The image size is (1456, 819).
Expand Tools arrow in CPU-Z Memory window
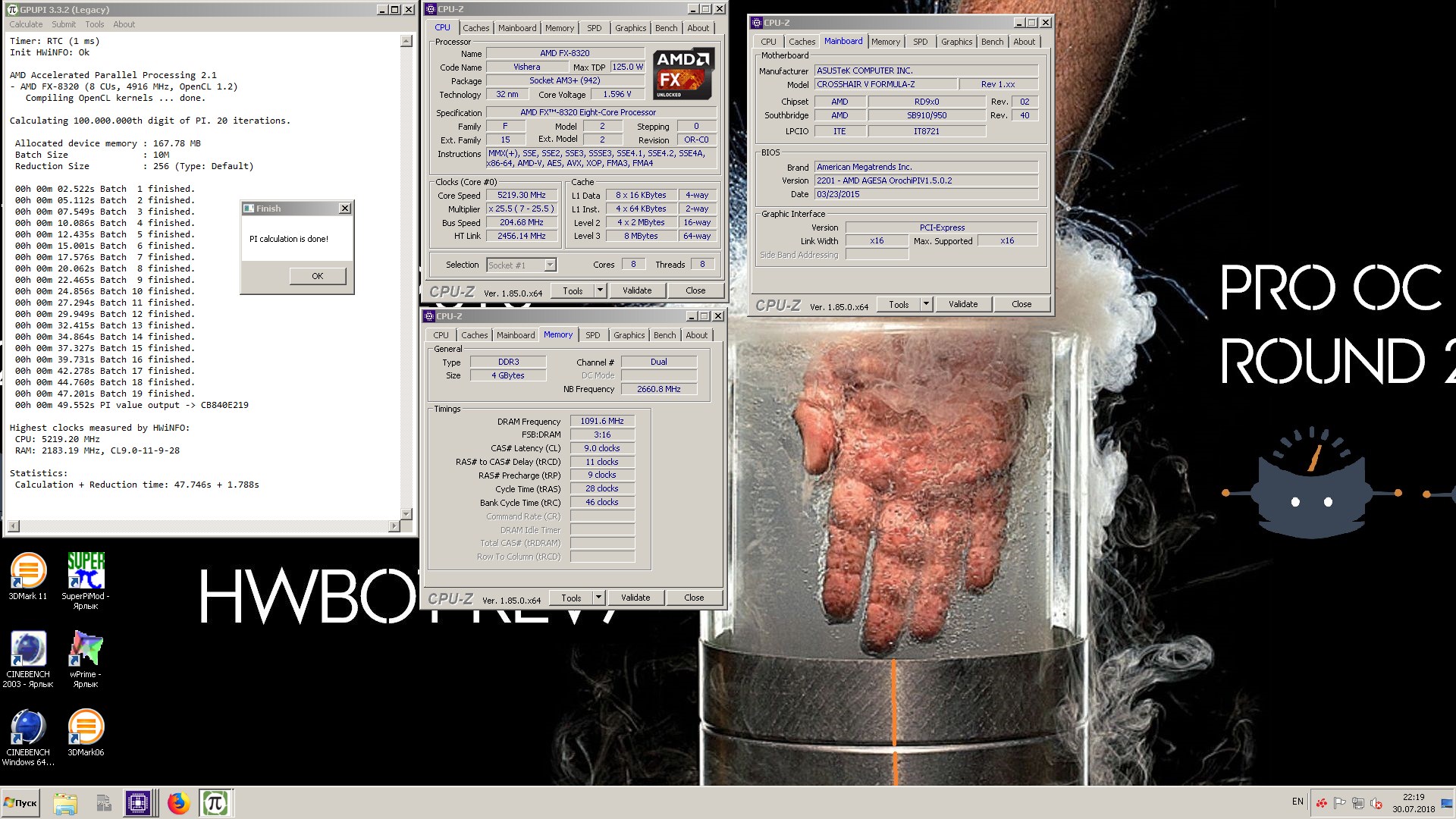(x=598, y=598)
